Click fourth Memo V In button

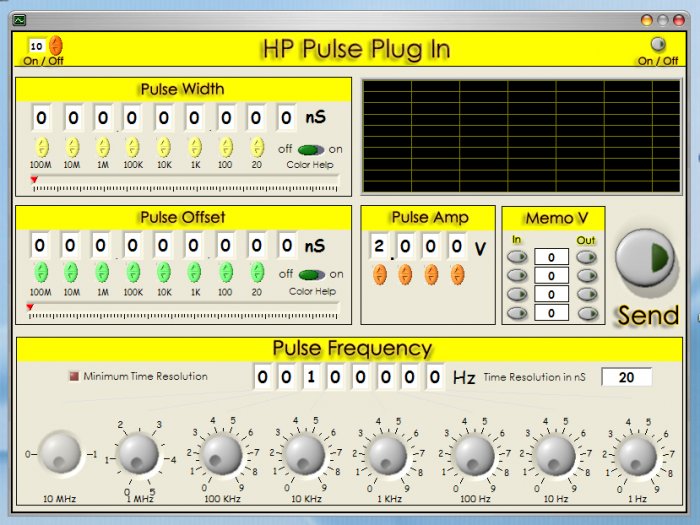tap(517, 313)
